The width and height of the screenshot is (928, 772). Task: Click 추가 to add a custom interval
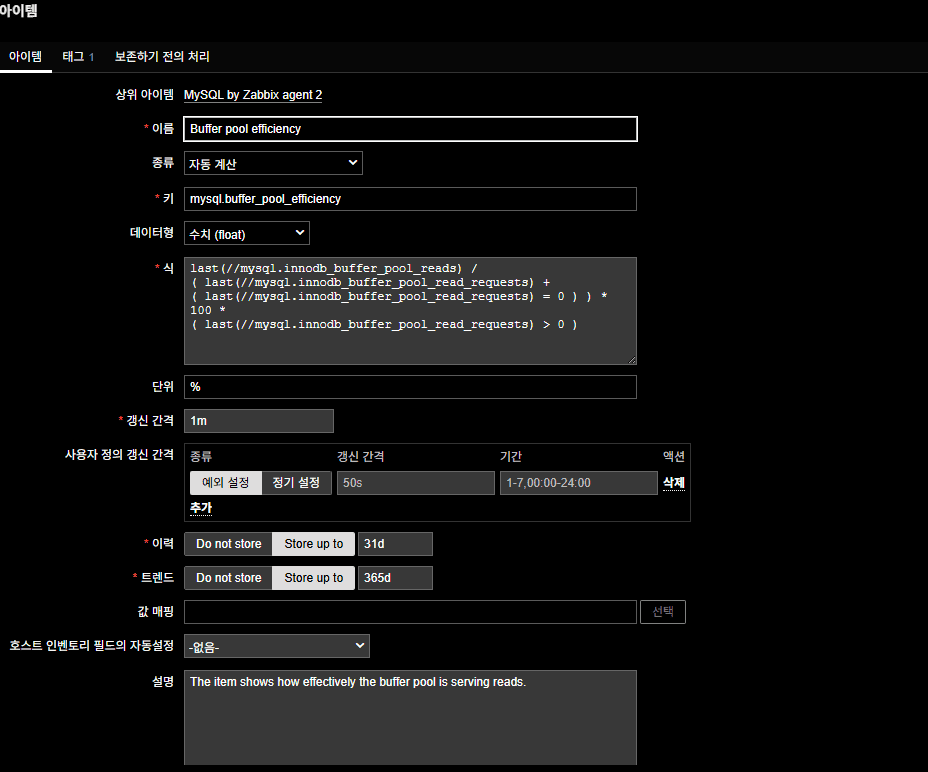[x=200, y=508]
